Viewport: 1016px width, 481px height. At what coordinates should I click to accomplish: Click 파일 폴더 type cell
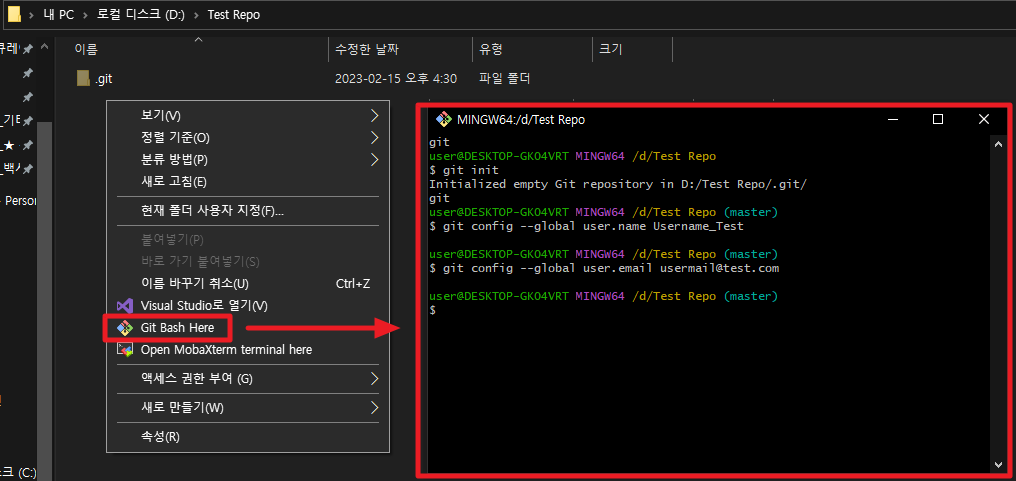(x=505, y=78)
